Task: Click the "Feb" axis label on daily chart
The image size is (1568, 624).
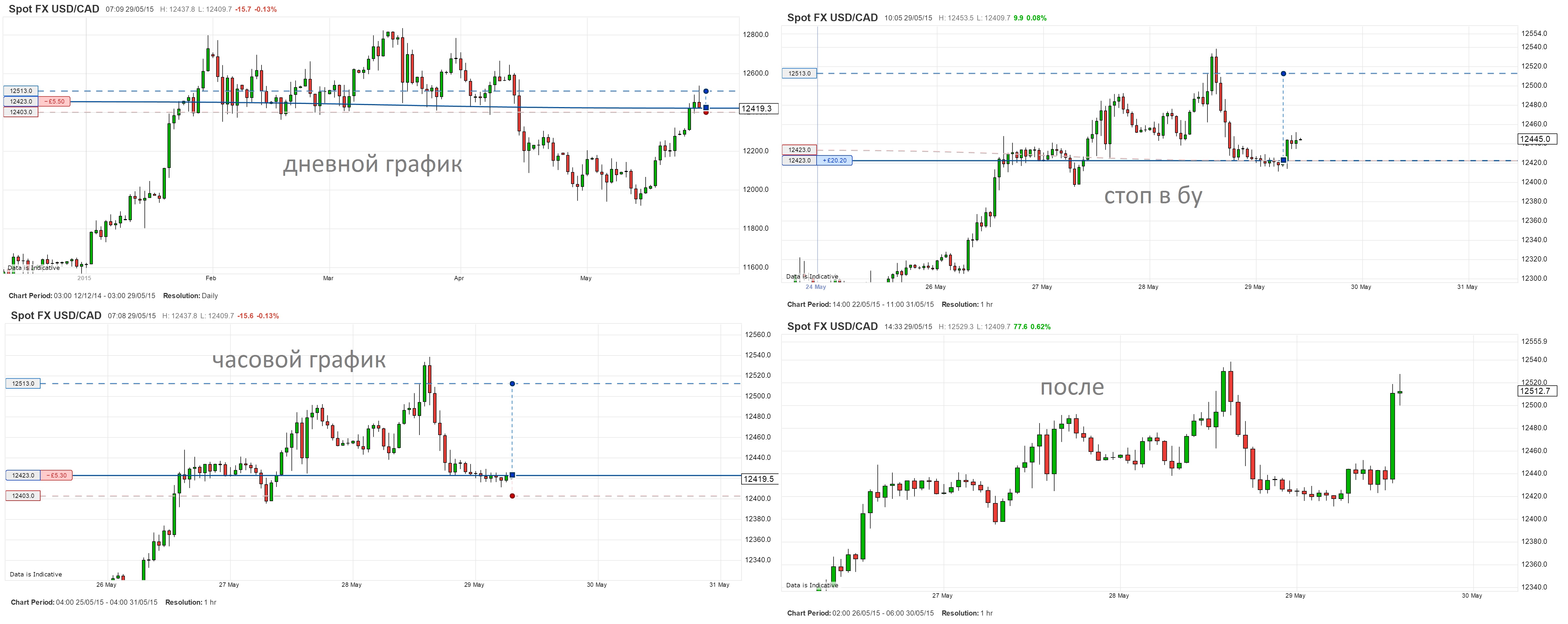Action: coord(211,278)
